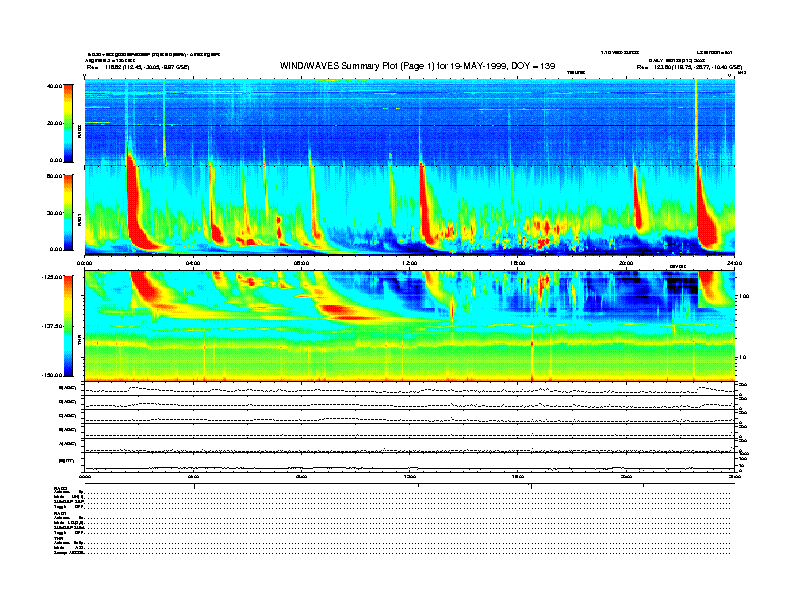Click the TNR color scale bar
Image resolution: width=792 pixels, height=612 pixels.
68,326
